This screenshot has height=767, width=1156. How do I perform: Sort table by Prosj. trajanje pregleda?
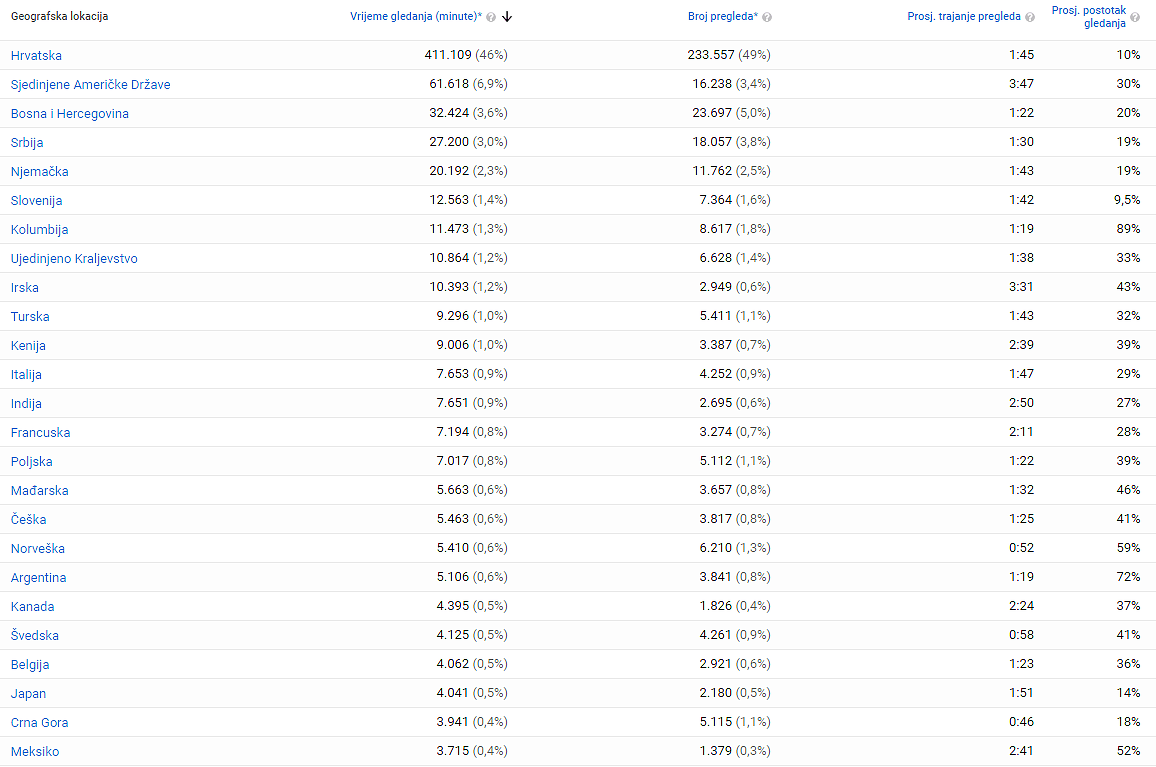[963, 16]
